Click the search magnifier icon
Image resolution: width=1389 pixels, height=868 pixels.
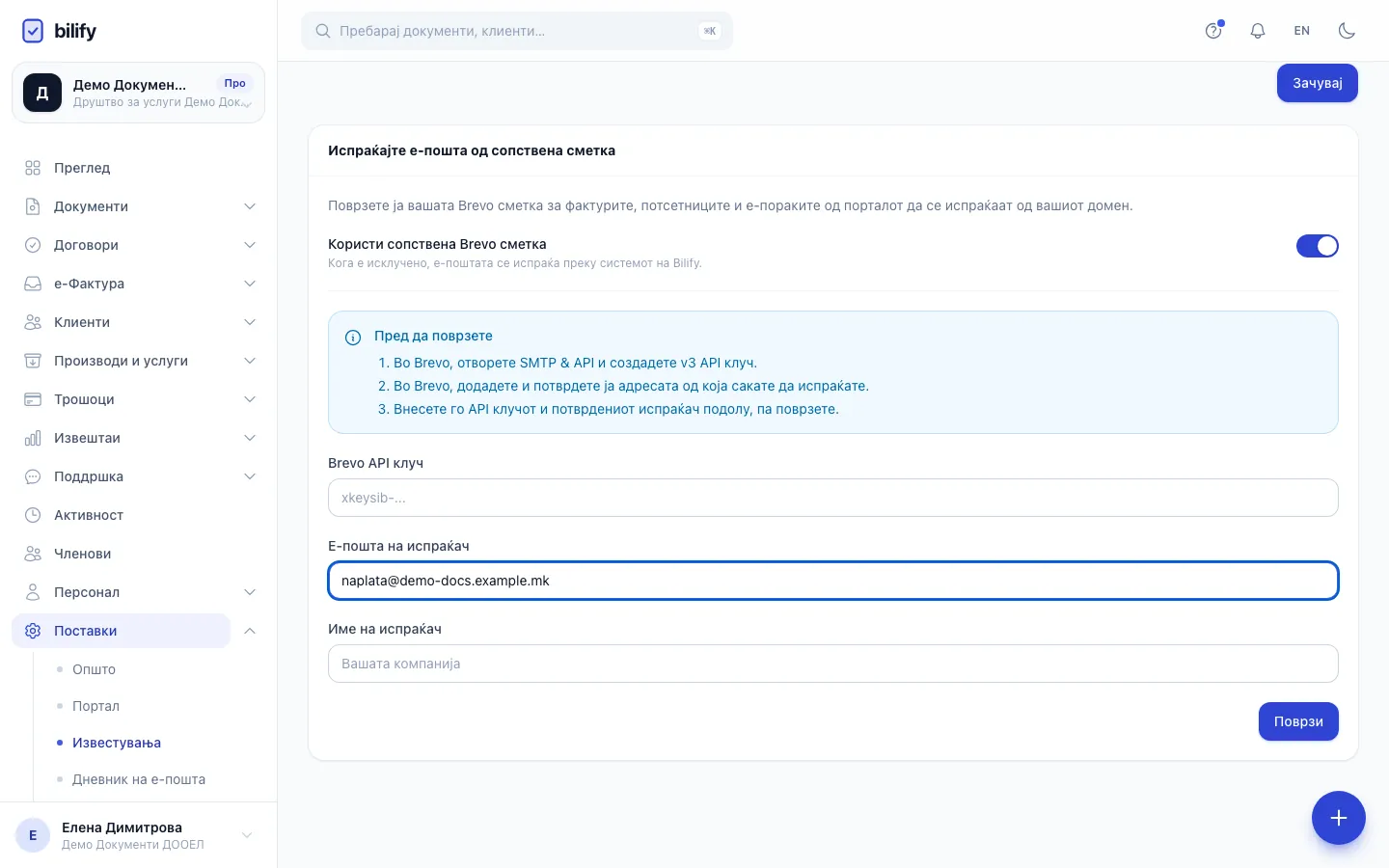coord(323,31)
